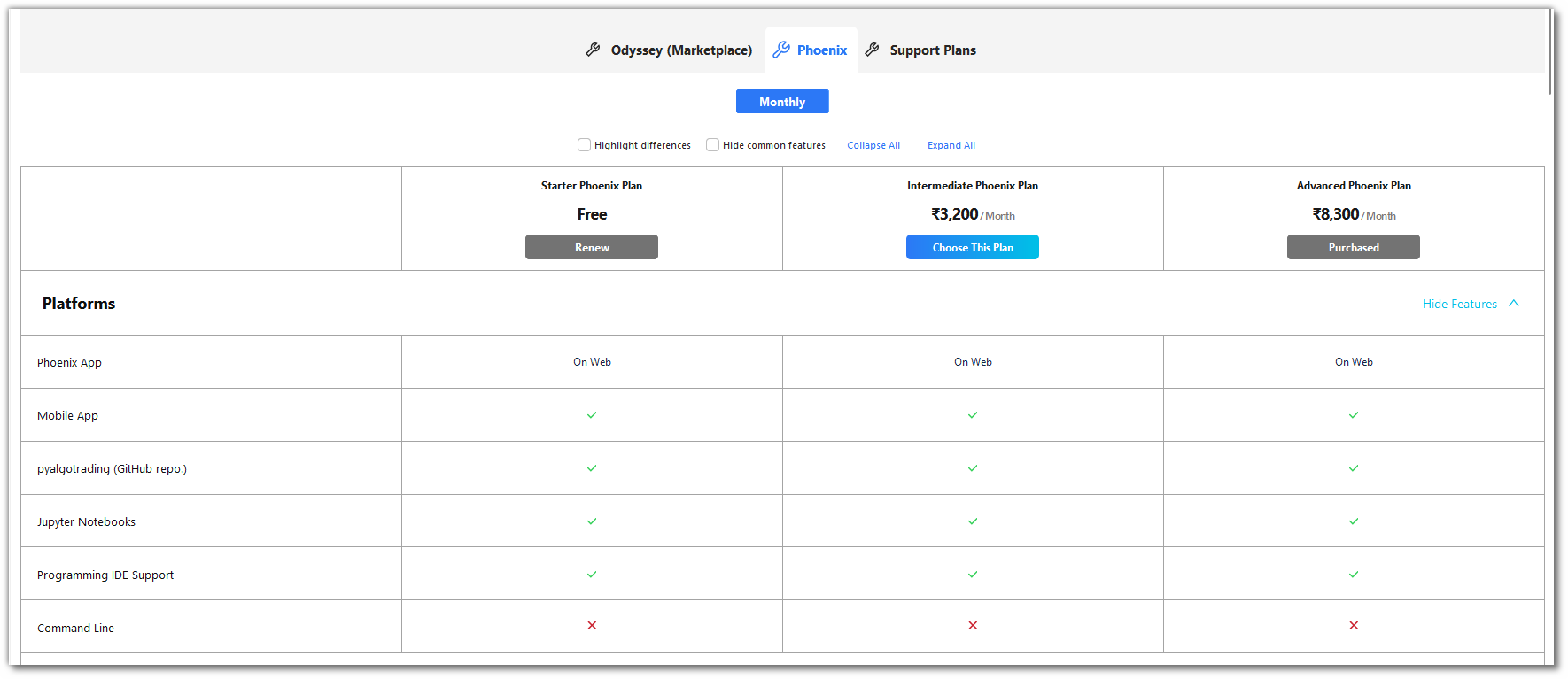Click On Web in Advanced plan column
The height and width of the screenshot is (679, 1568).
click(x=1354, y=362)
